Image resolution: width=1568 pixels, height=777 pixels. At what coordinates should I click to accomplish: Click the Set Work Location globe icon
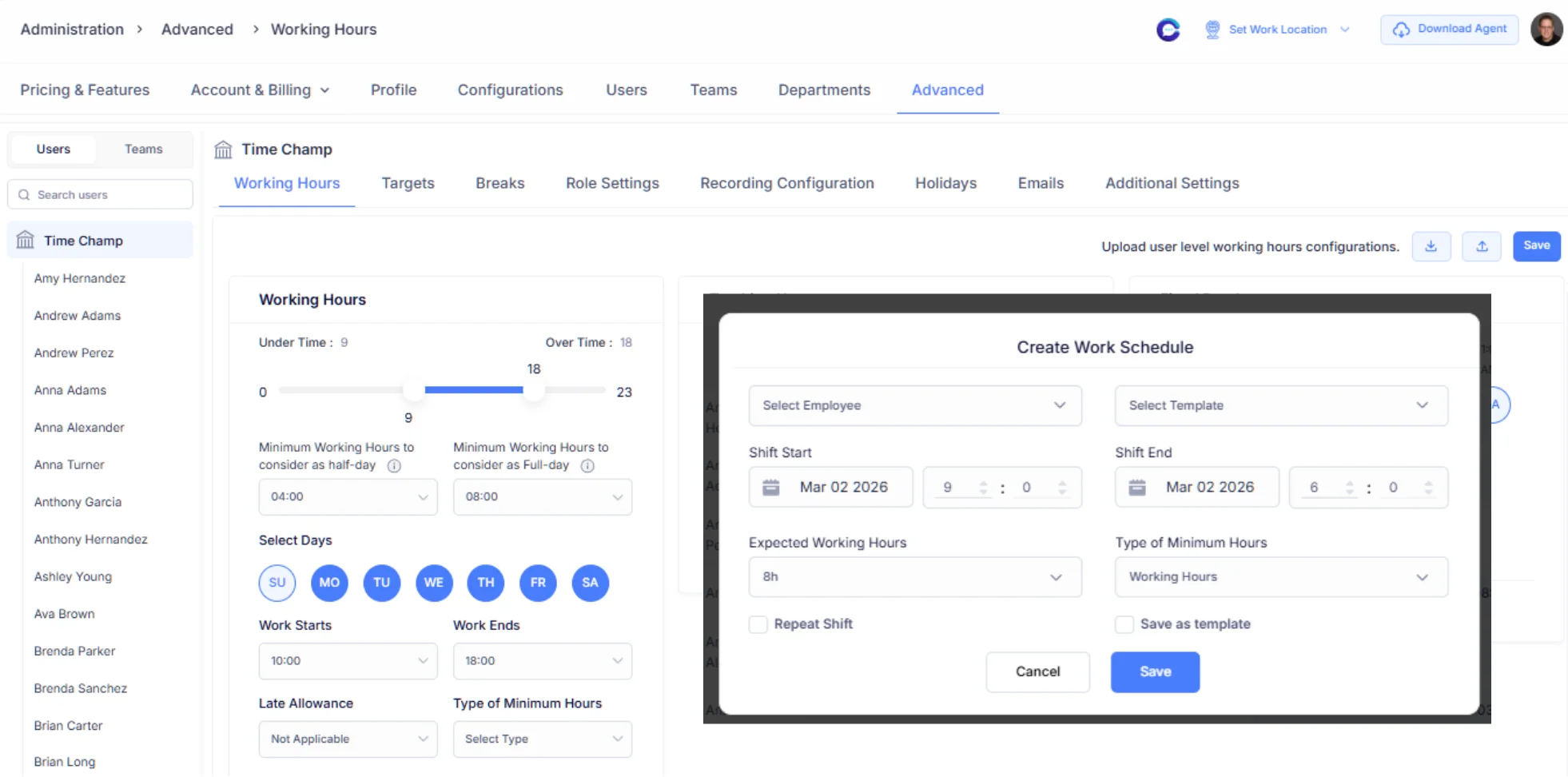tap(1212, 29)
